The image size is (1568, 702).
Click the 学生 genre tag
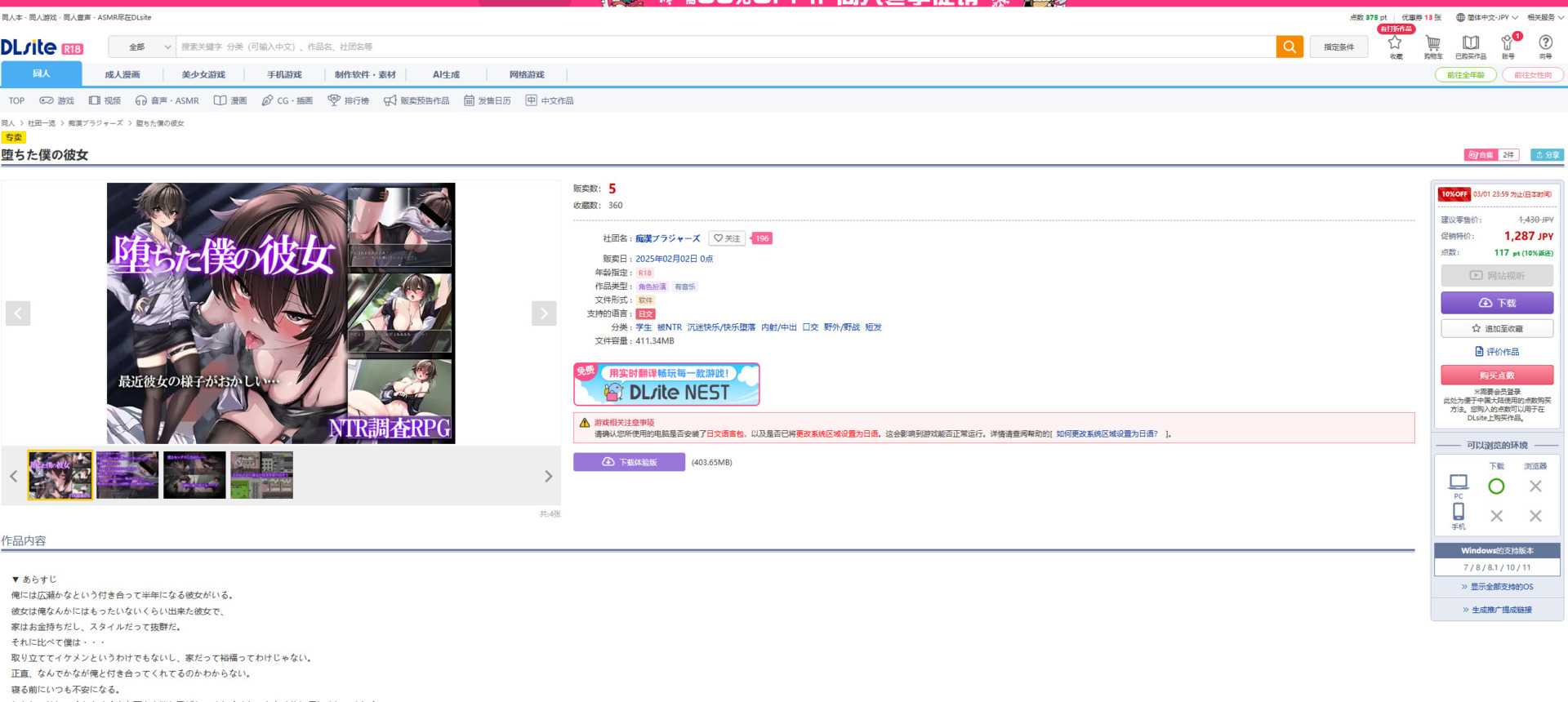tap(644, 327)
